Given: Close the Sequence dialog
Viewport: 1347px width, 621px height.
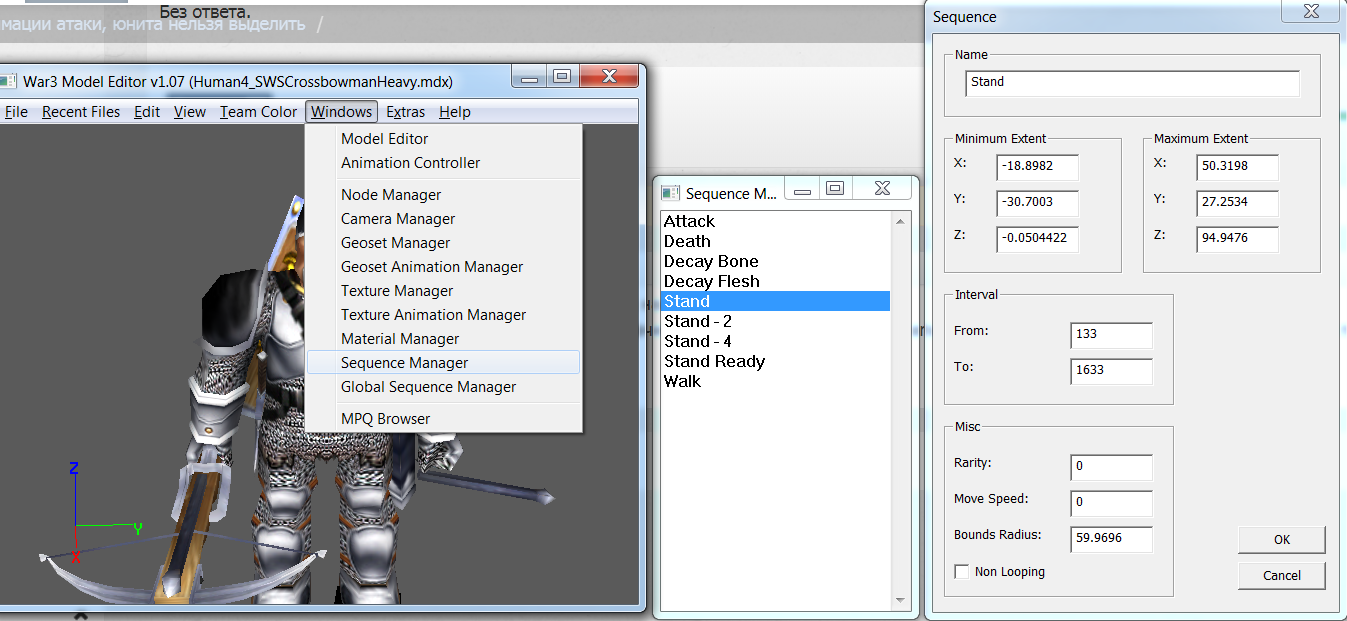Looking at the screenshot, I should (1310, 12).
